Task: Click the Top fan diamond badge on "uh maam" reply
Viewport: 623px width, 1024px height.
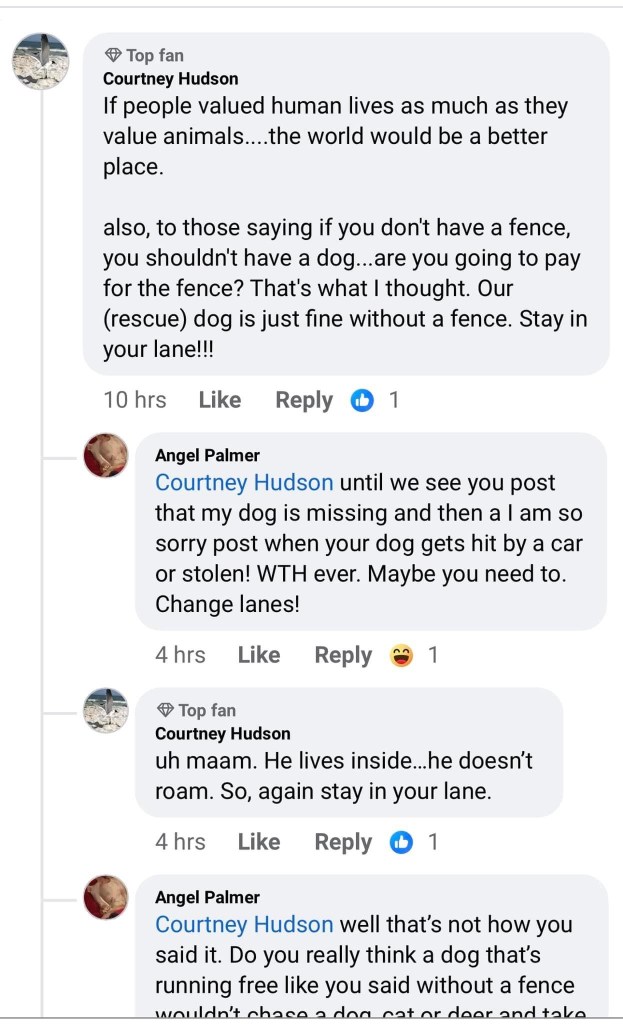Action: (x=165, y=711)
